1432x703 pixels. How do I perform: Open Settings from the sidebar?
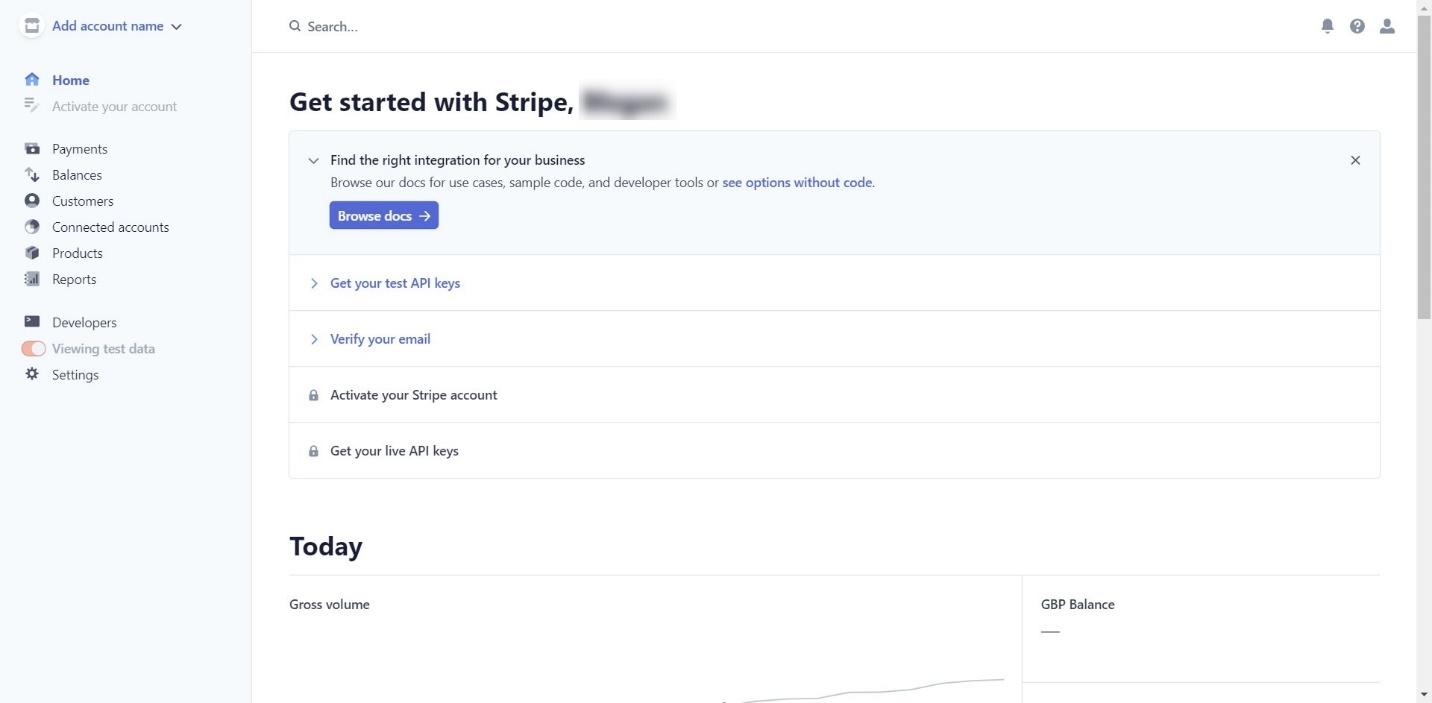[76, 375]
